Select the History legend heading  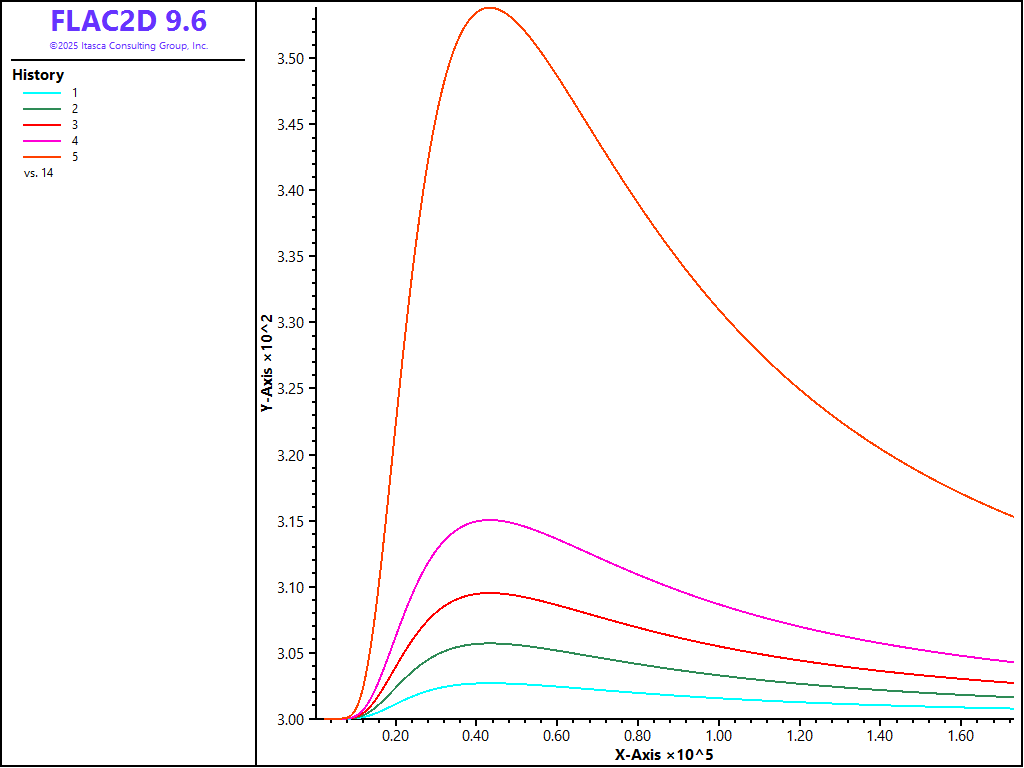(x=38, y=75)
